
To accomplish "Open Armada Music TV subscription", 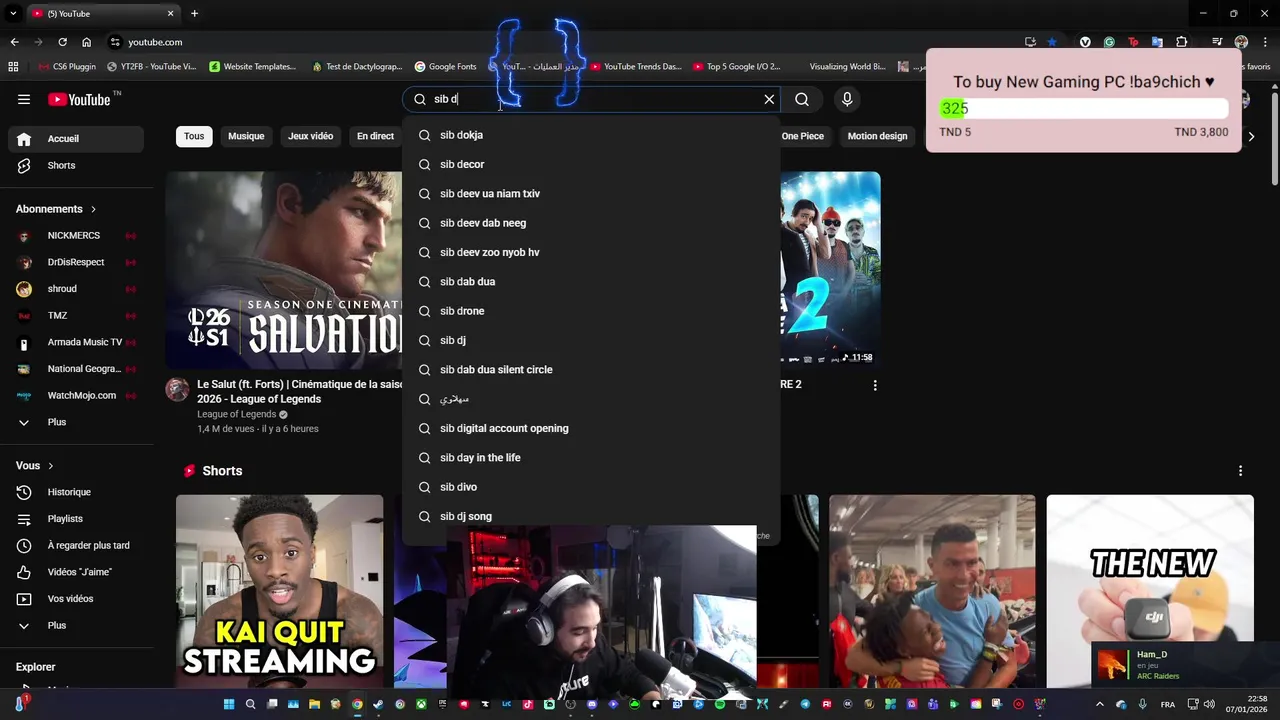I will (76, 342).
